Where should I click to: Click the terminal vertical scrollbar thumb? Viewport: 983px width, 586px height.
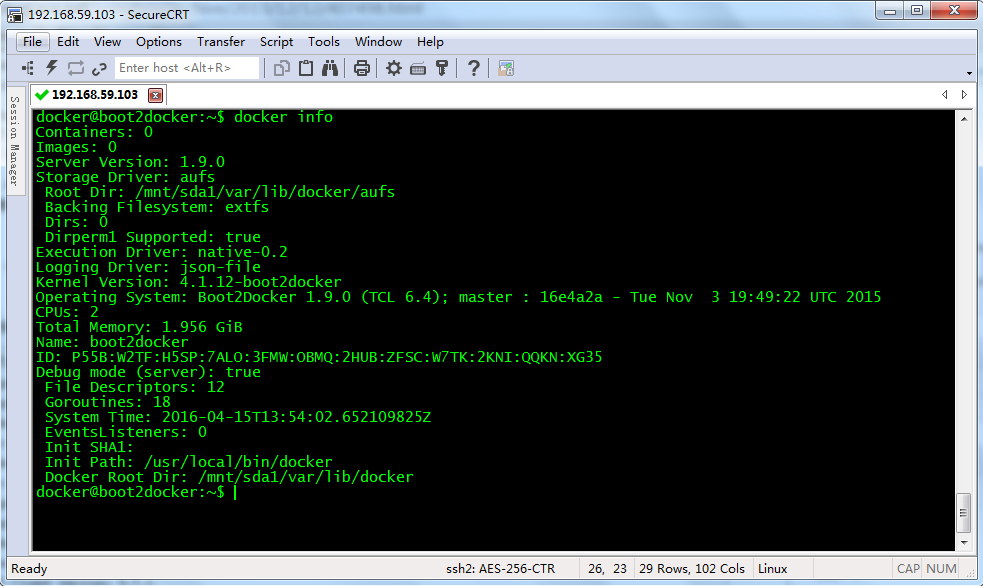pos(964,513)
